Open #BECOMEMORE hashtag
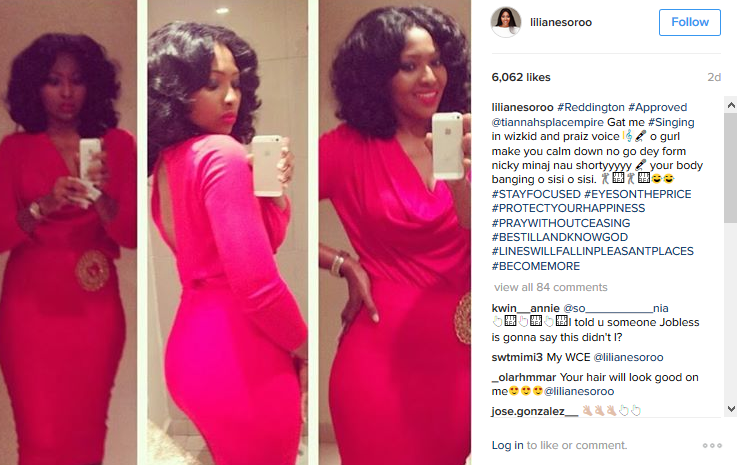The width and height of the screenshot is (737, 465). coord(536,266)
